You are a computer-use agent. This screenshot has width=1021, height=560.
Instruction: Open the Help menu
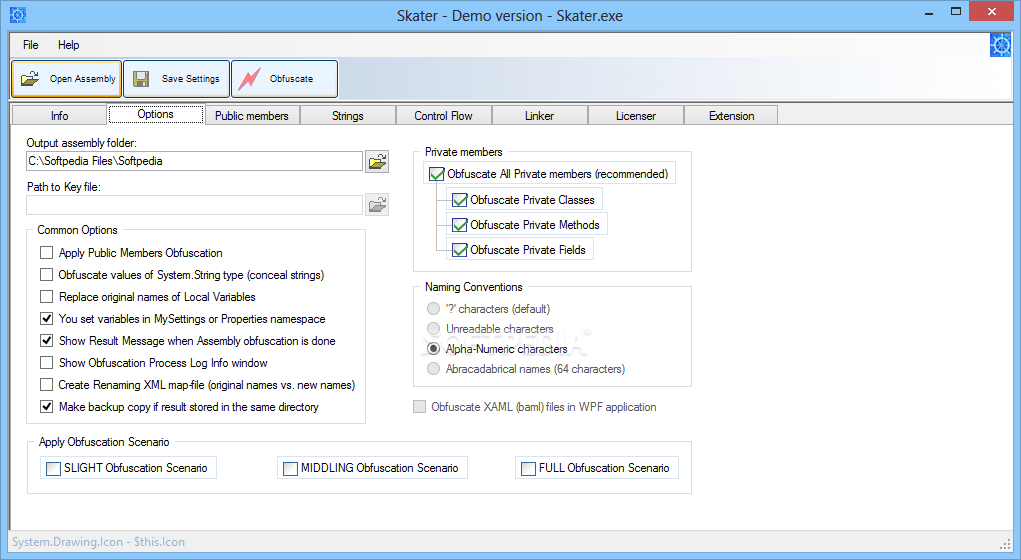[68, 45]
